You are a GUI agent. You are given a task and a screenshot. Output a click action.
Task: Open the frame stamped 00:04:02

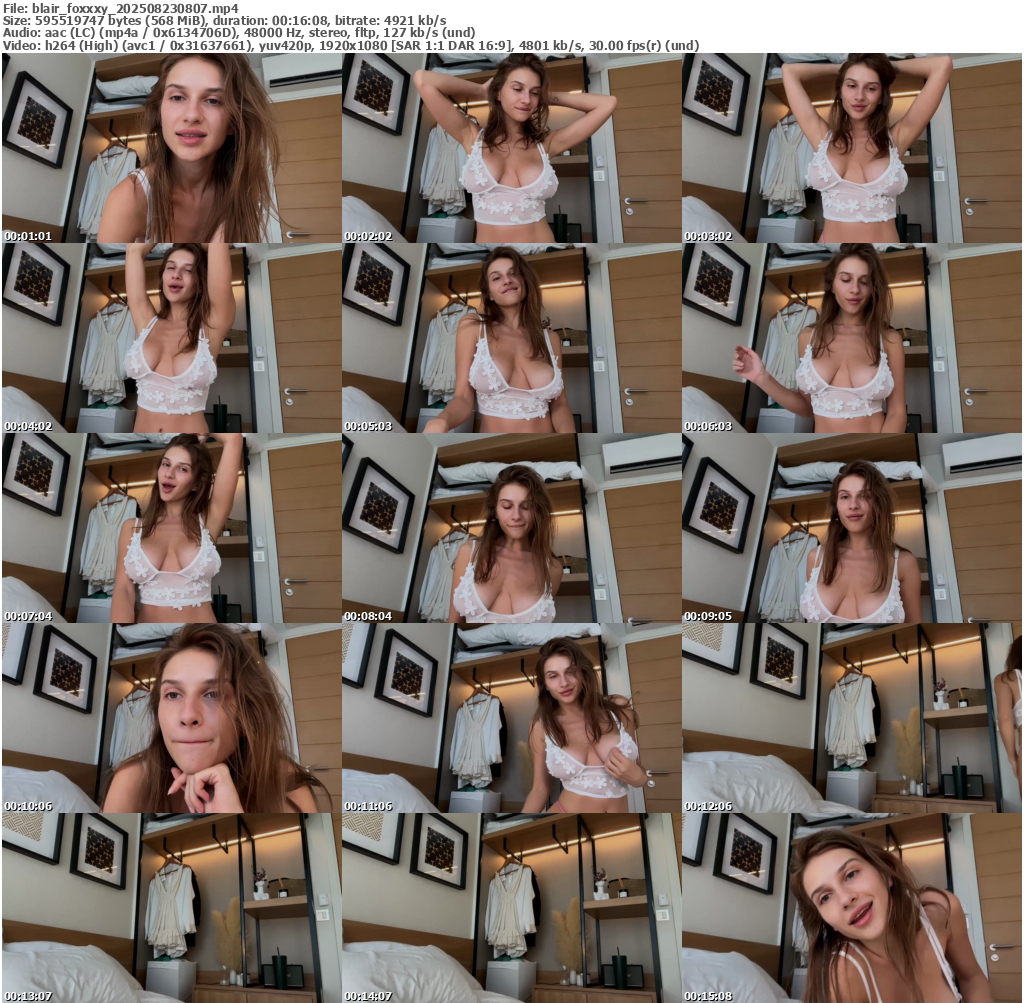coord(172,338)
